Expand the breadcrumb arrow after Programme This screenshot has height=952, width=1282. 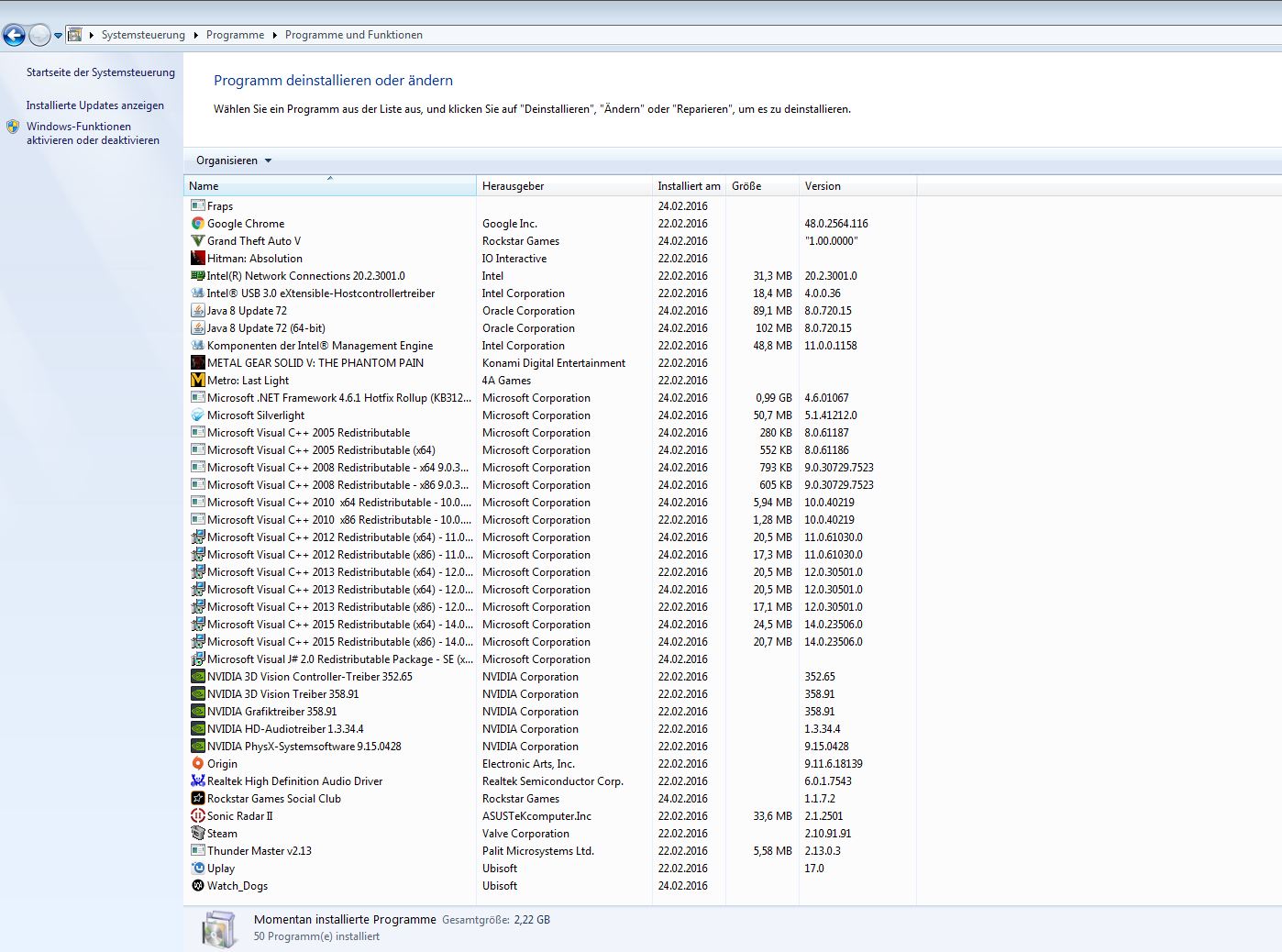click(274, 35)
